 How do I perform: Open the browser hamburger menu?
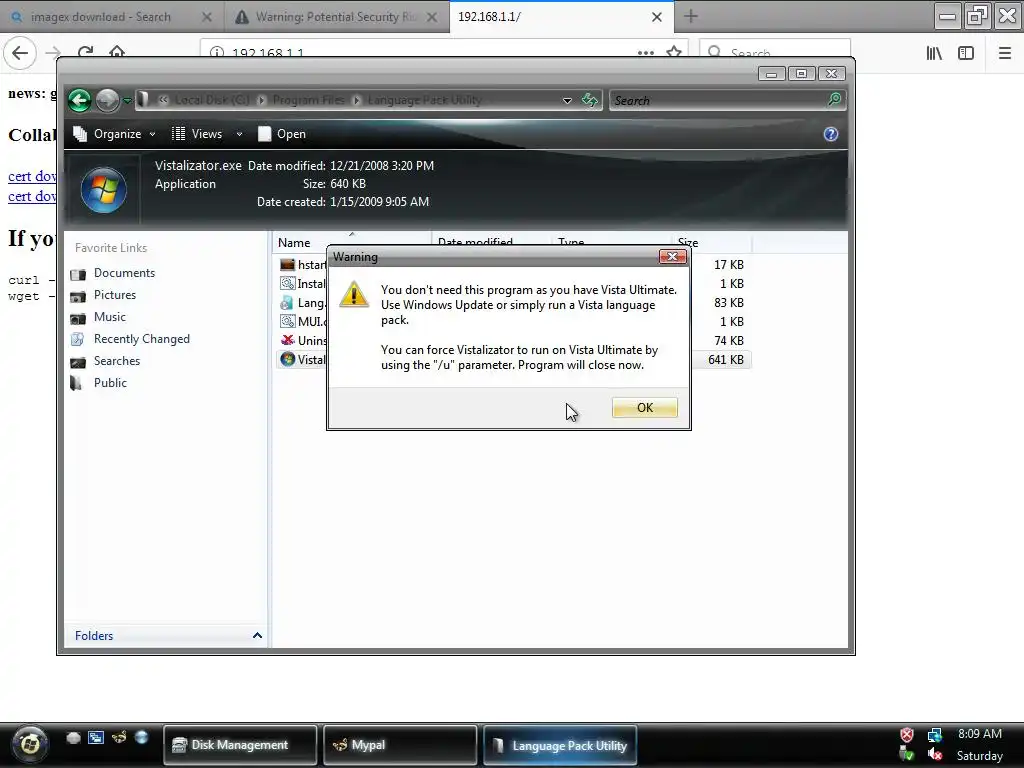click(x=1005, y=54)
